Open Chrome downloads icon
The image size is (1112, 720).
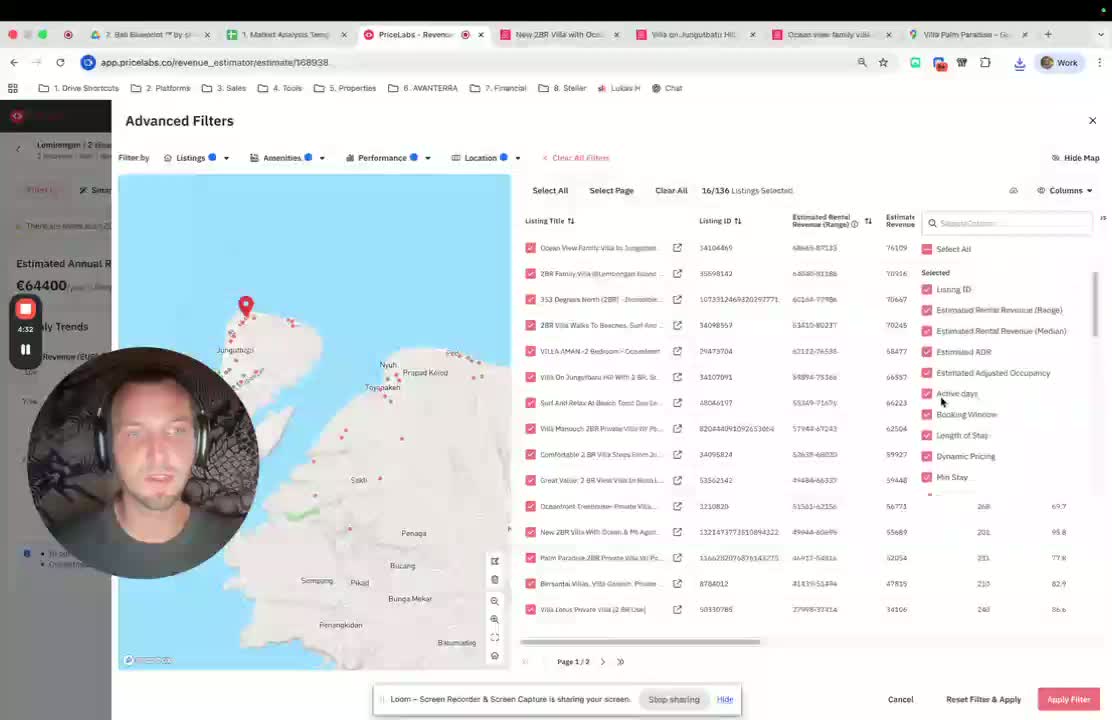tap(1019, 63)
